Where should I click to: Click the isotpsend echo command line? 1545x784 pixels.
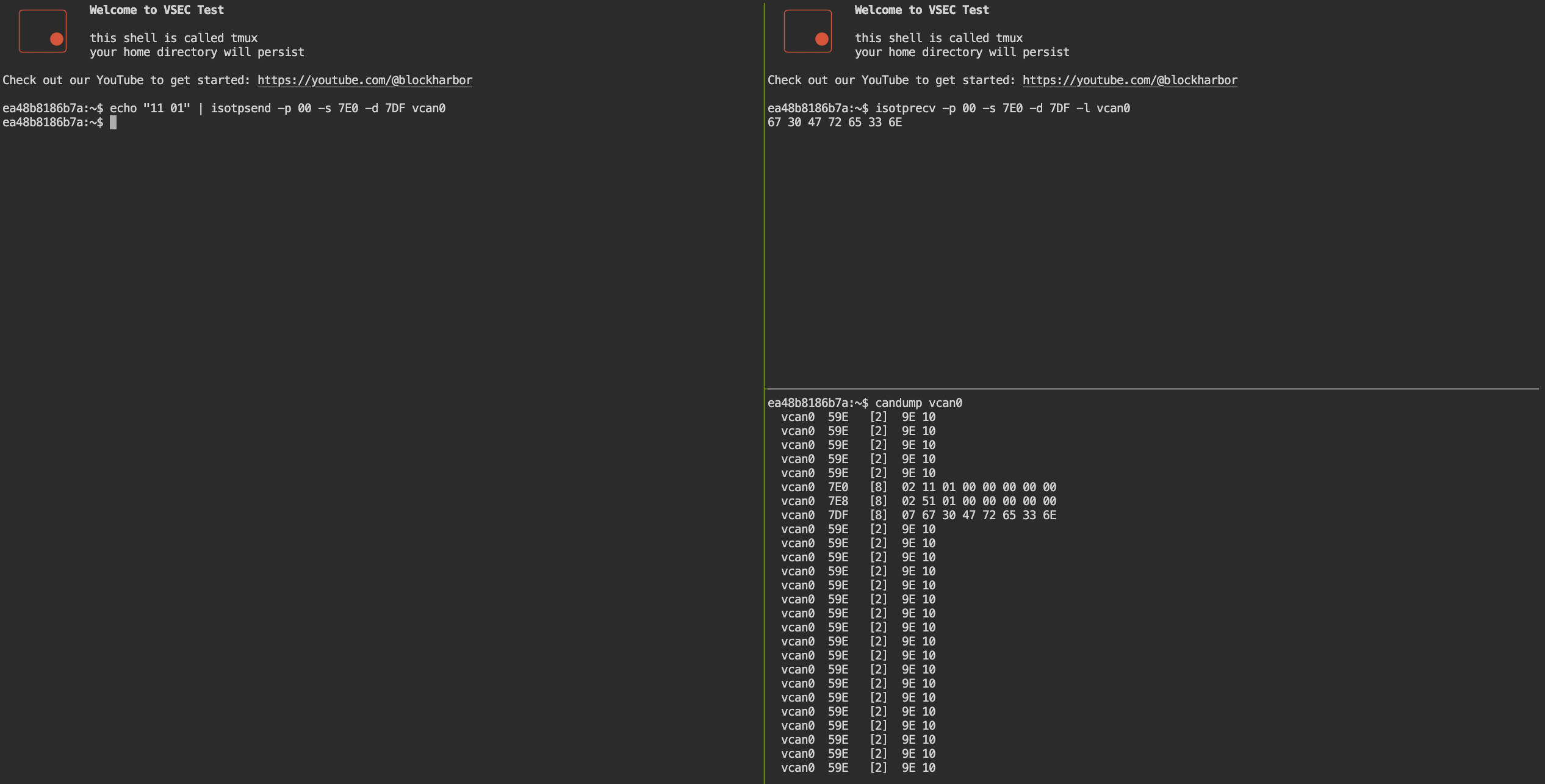[224, 109]
